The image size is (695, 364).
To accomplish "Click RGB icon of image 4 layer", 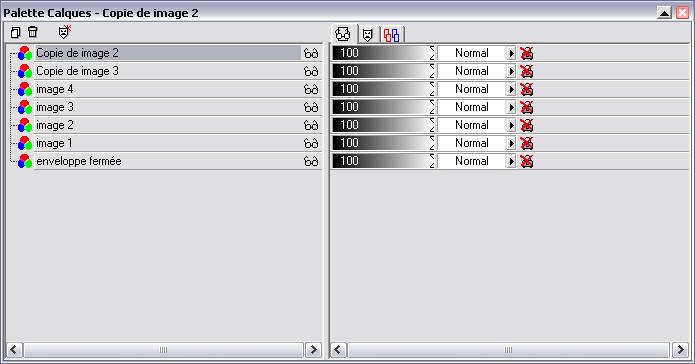I will 25,89.
